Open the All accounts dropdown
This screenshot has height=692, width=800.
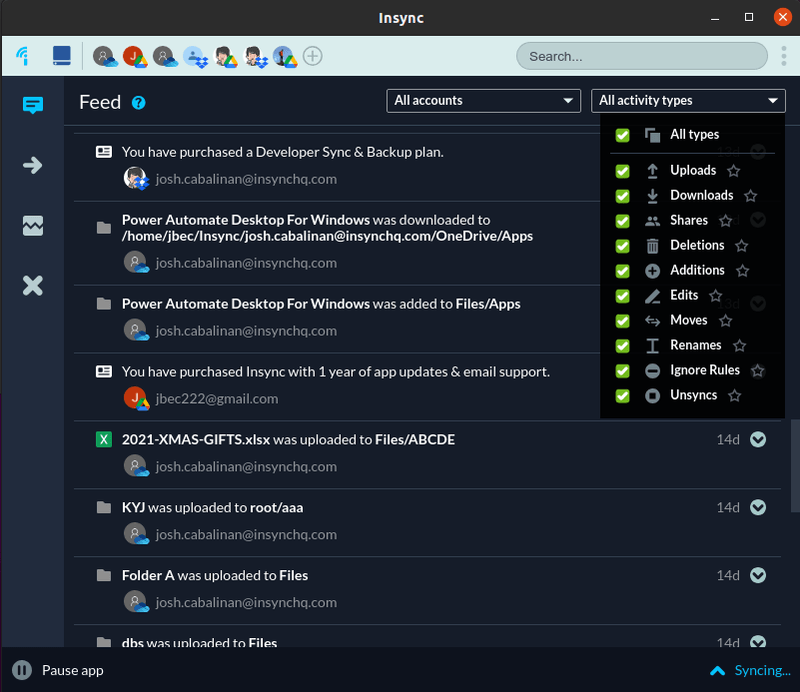(x=483, y=100)
